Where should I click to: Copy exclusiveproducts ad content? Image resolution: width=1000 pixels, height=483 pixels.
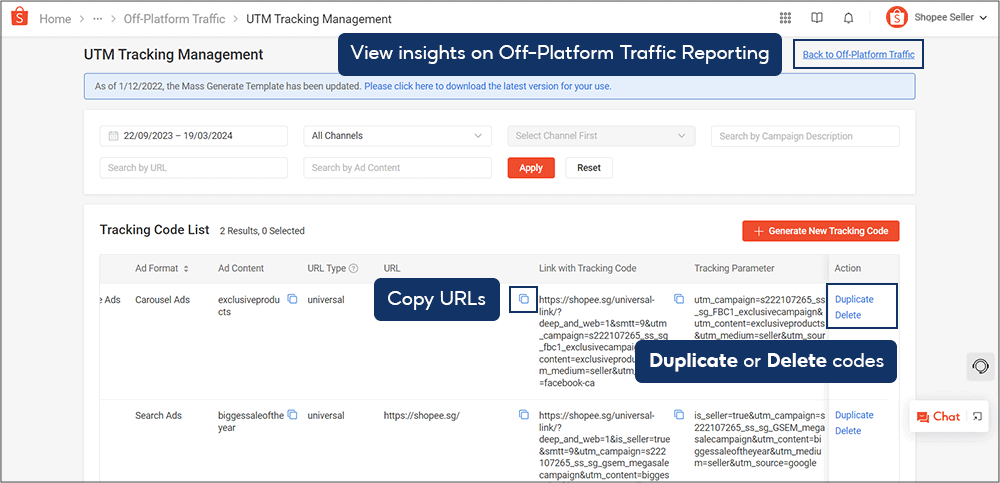click(x=292, y=299)
